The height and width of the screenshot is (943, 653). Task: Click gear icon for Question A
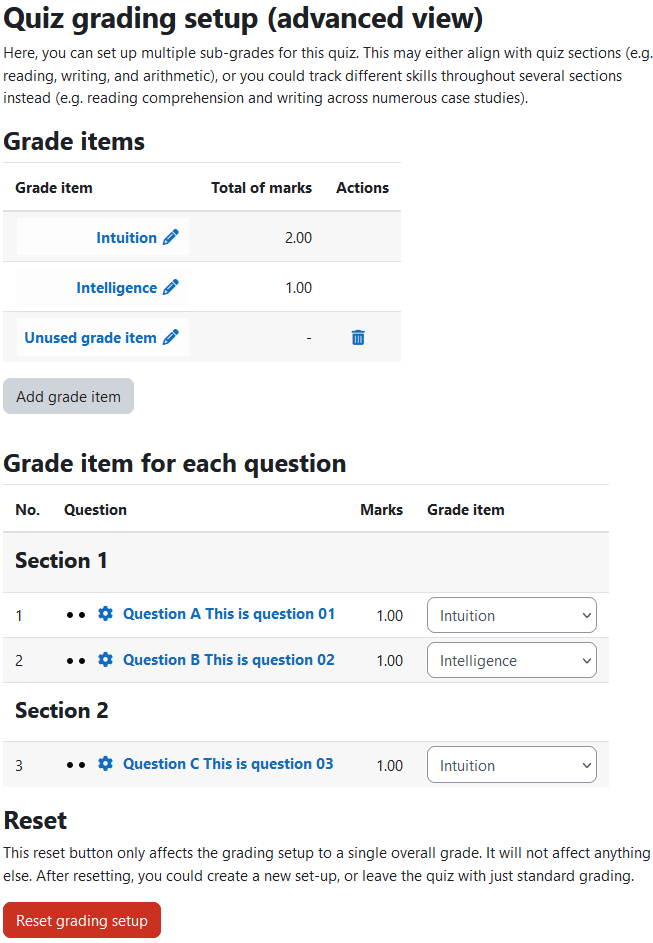click(x=105, y=613)
